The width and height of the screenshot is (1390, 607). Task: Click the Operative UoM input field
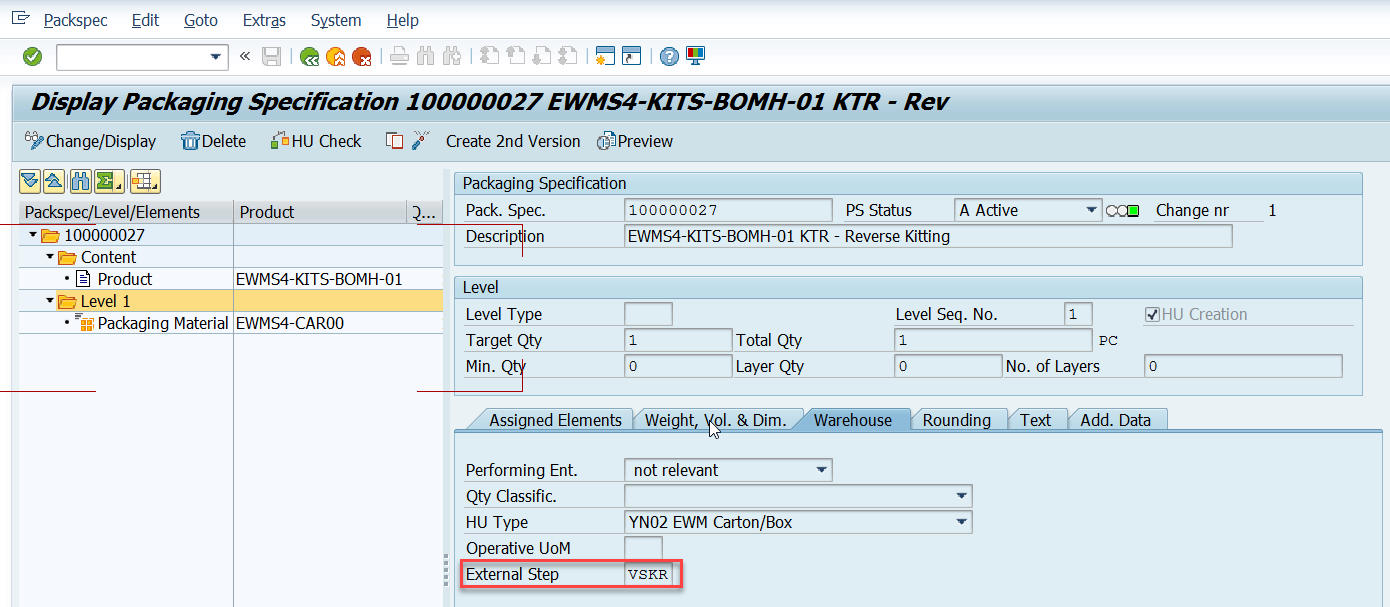[x=643, y=548]
